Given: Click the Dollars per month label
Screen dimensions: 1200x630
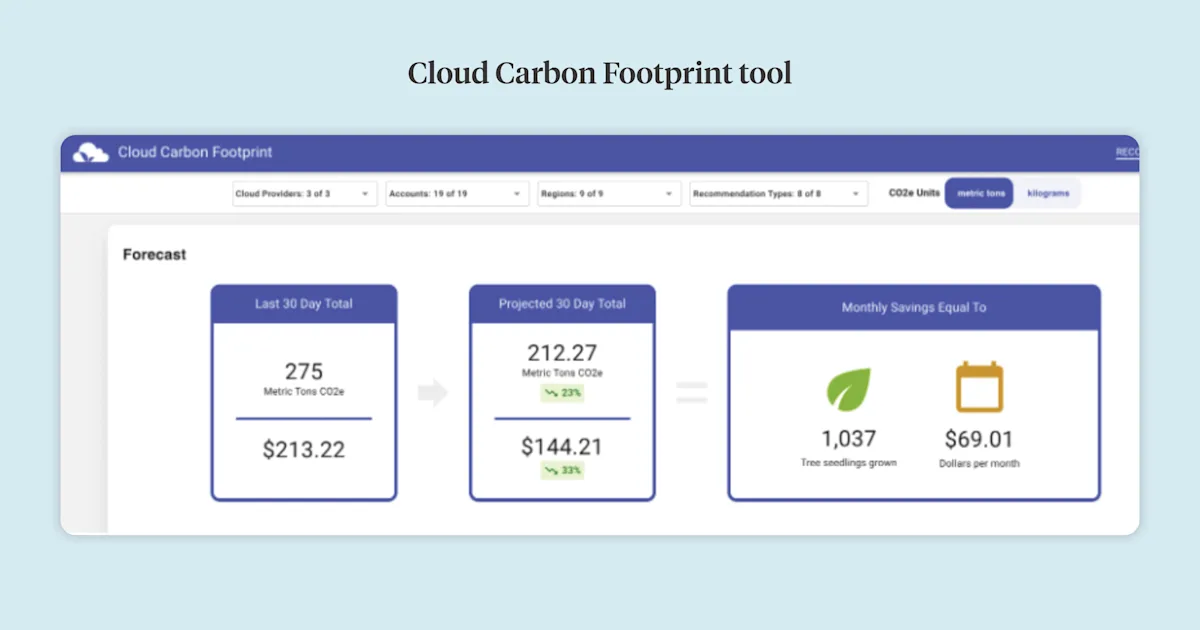Looking at the screenshot, I should 979,463.
